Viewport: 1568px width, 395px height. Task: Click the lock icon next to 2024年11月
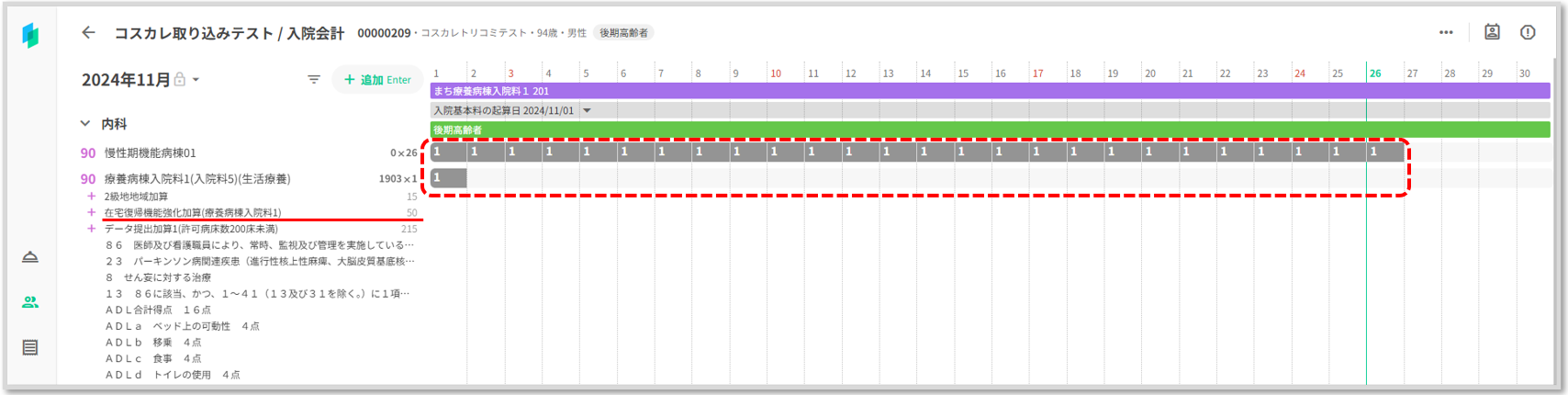pyautogui.click(x=180, y=80)
